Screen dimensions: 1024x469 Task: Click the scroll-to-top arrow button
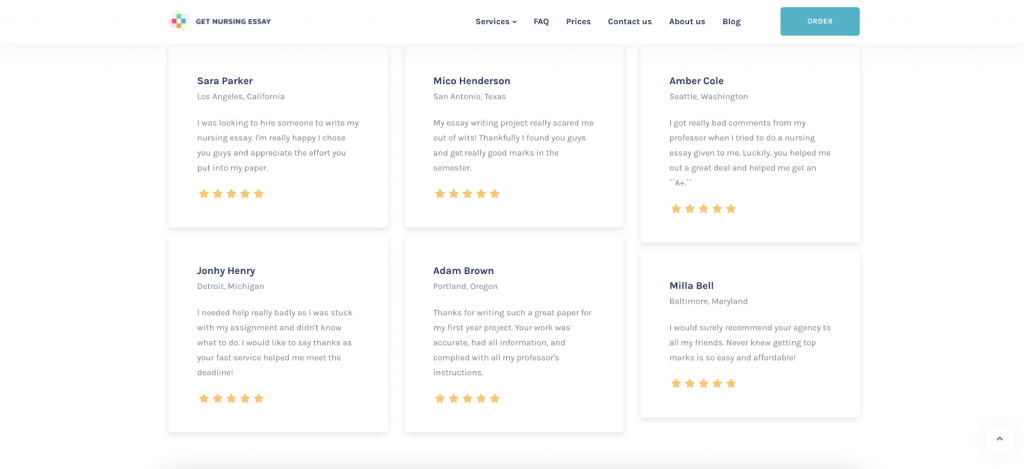(x=999, y=439)
